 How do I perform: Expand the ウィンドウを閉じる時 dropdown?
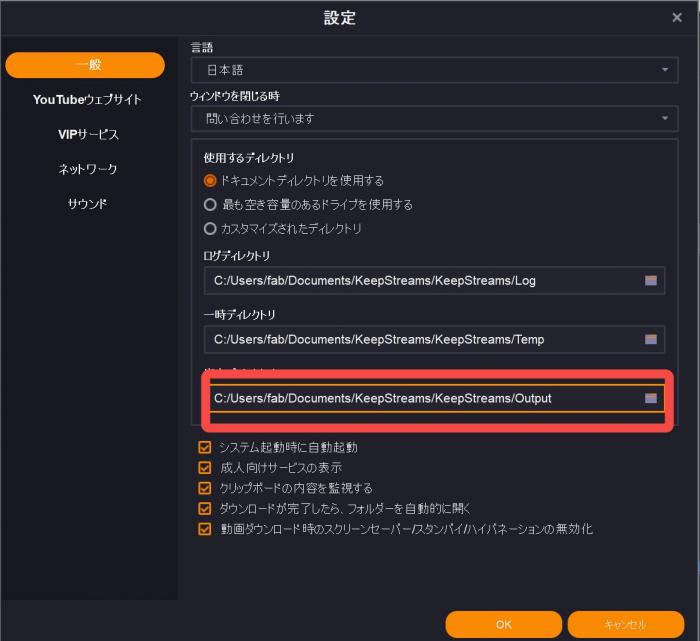(434, 119)
